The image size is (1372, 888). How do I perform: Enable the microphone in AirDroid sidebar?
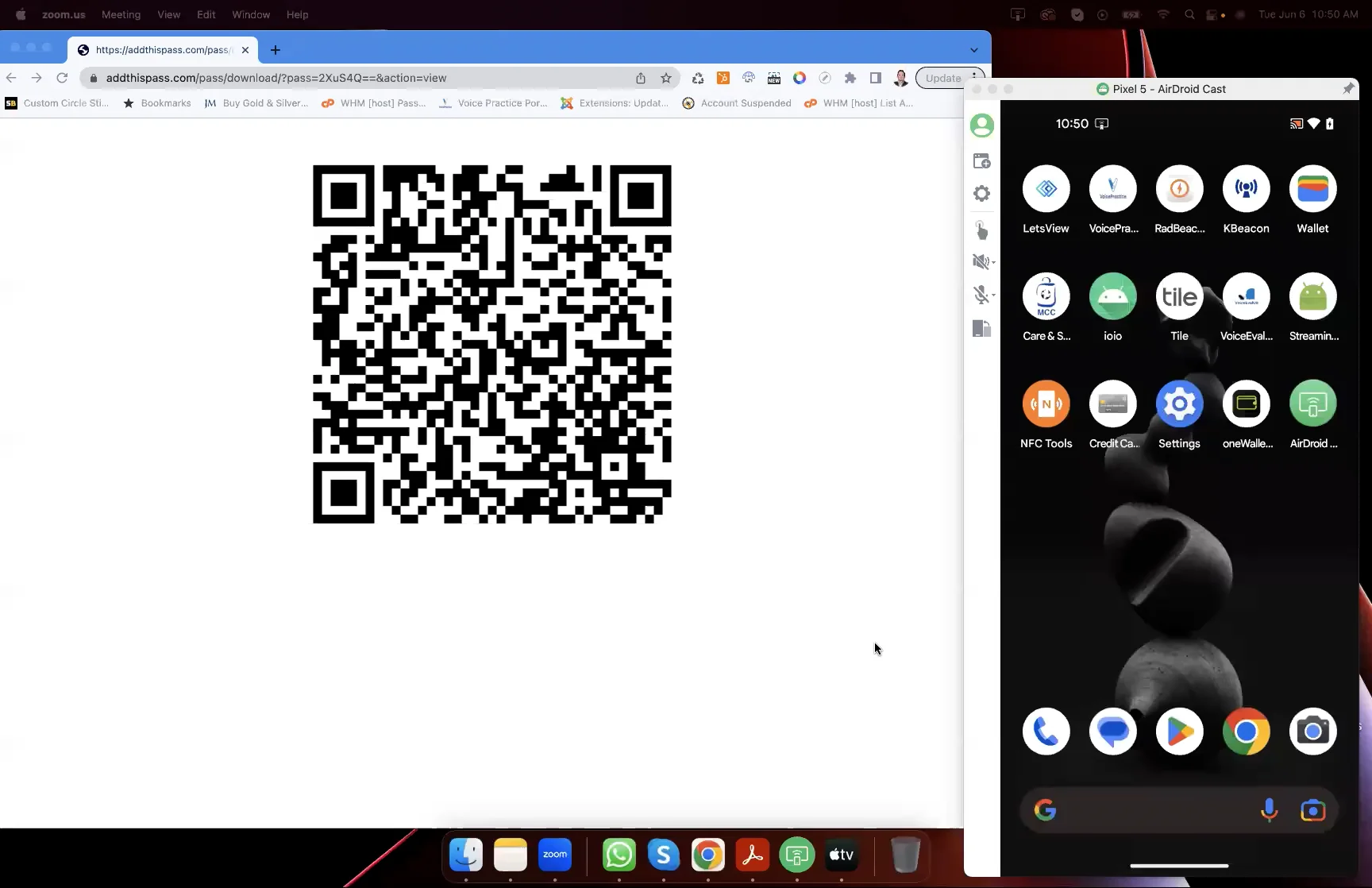(x=981, y=295)
